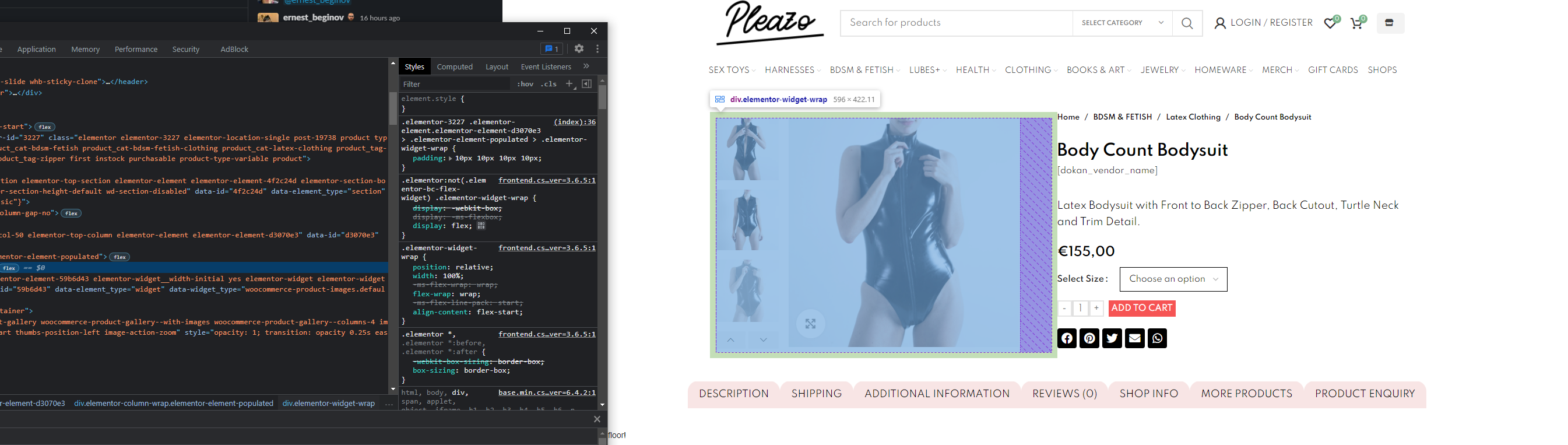The height and width of the screenshot is (445, 1568).
Task: Share product on Facebook
Action: [x=1067, y=338]
